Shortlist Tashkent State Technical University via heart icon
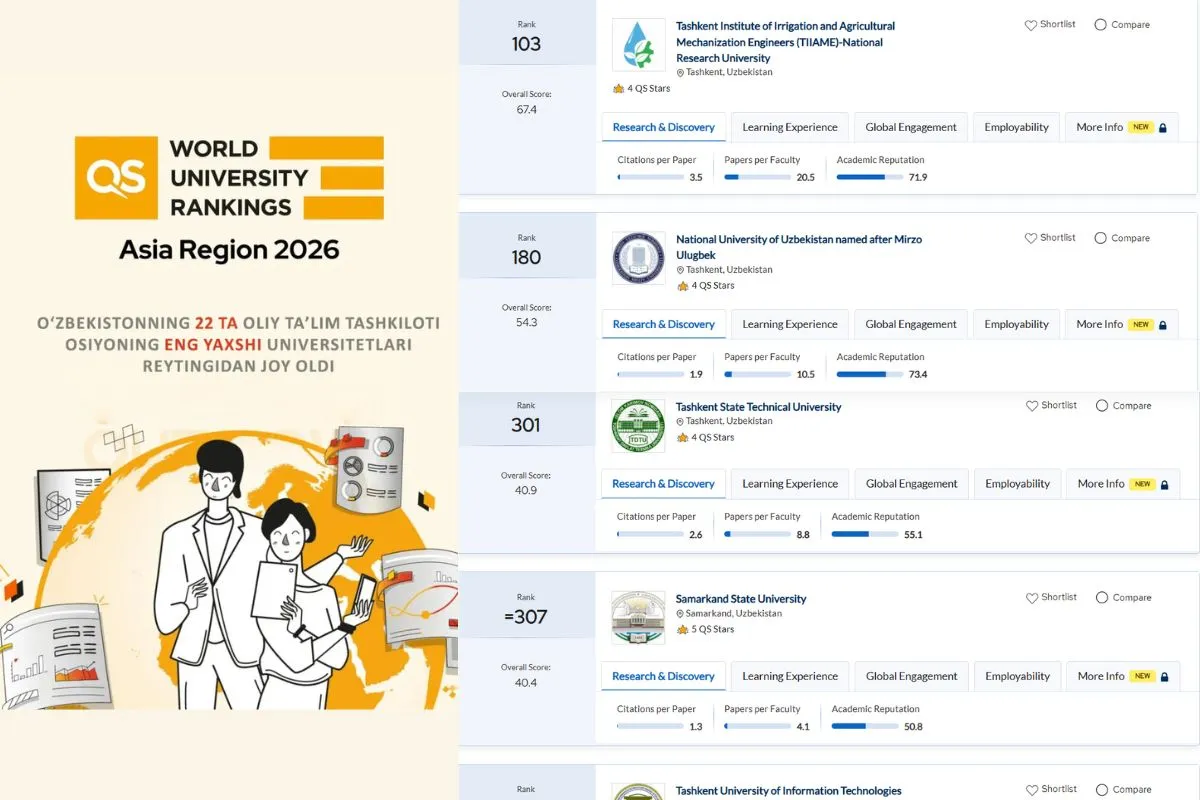Image resolution: width=1200 pixels, height=800 pixels. (x=1032, y=406)
